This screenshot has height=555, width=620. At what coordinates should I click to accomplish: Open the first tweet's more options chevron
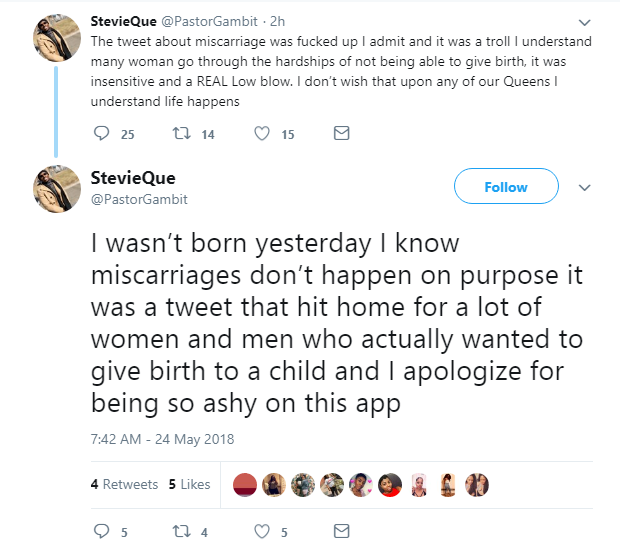click(586, 22)
